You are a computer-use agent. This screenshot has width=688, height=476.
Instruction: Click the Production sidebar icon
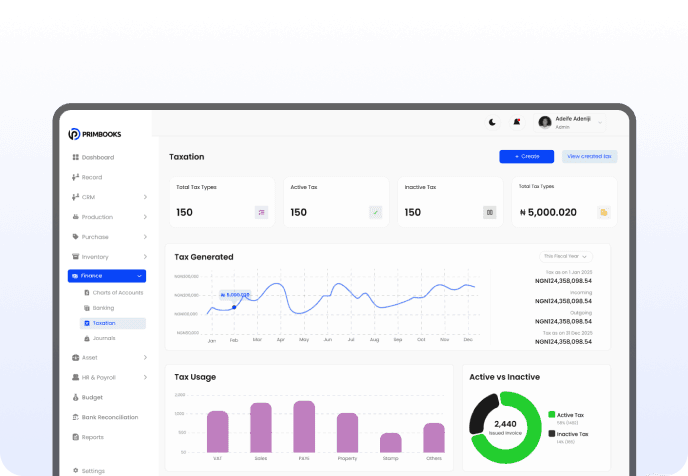(x=75, y=217)
